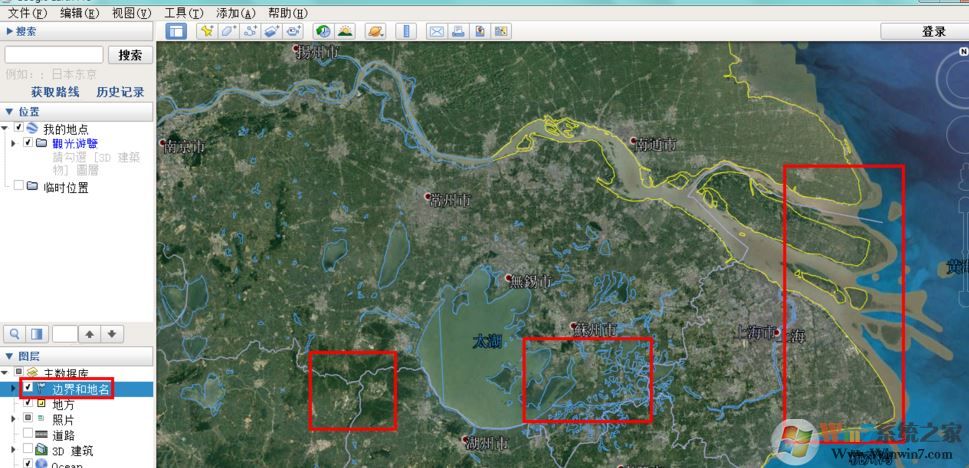Image resolution: width=969 pixels, height=468 pixels.
Task: Toggle the sidebar panel button
Action: [176, 31]
